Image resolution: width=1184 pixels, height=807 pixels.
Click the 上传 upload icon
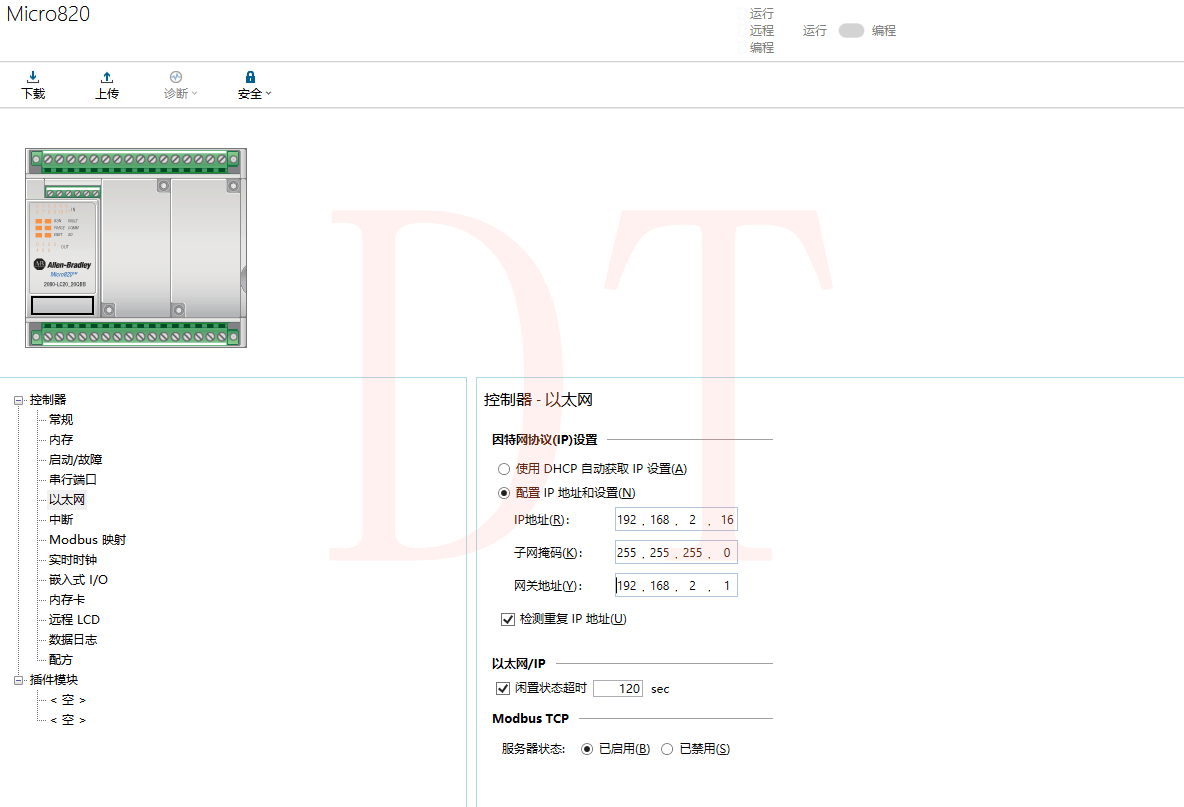tap(106, 77)
